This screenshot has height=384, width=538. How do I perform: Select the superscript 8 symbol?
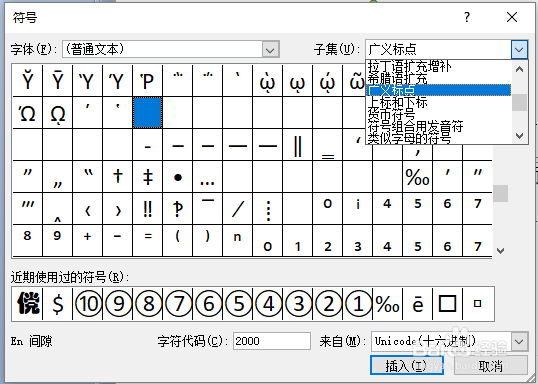click(x=27, y=240)
